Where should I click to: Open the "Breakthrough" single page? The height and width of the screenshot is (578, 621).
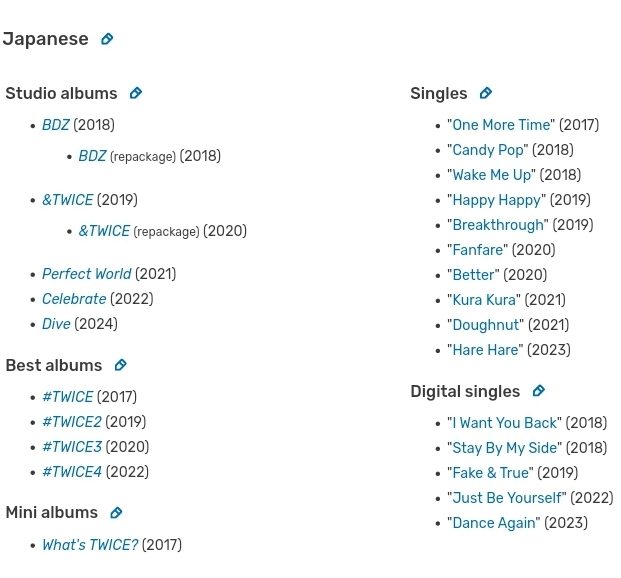[x=498, y=225]
